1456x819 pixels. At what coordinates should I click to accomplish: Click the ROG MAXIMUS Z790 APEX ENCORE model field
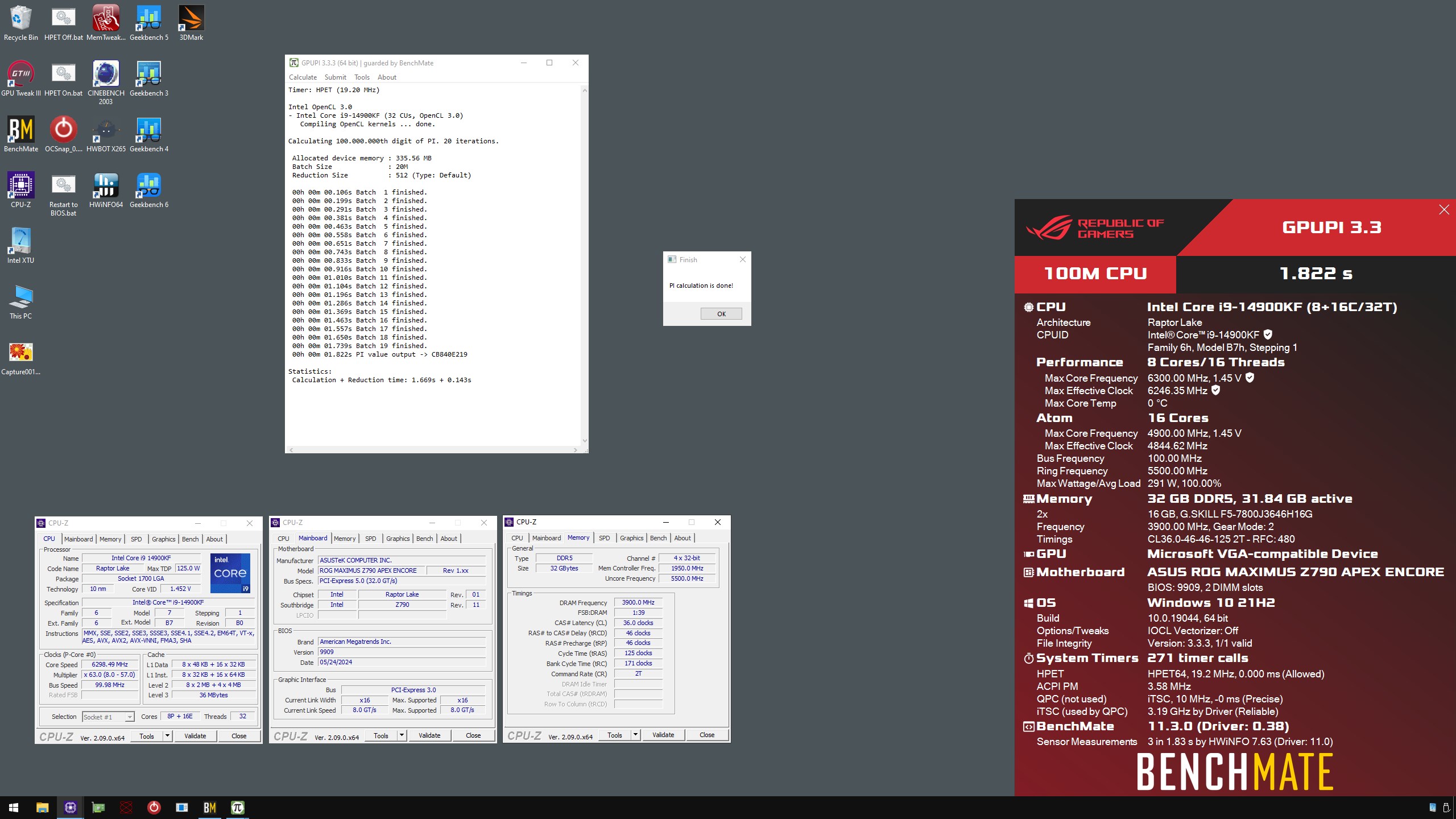(371, 570)
